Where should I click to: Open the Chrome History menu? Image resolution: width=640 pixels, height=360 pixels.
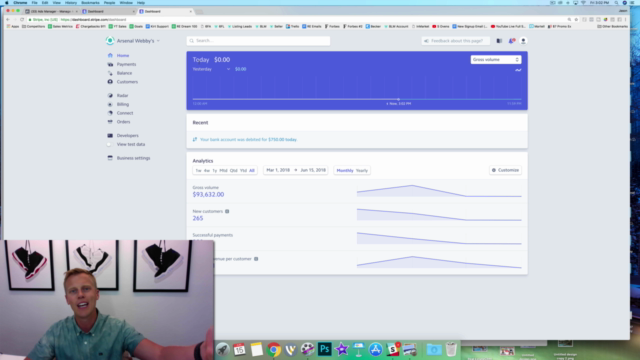click(x=71, y=2)
